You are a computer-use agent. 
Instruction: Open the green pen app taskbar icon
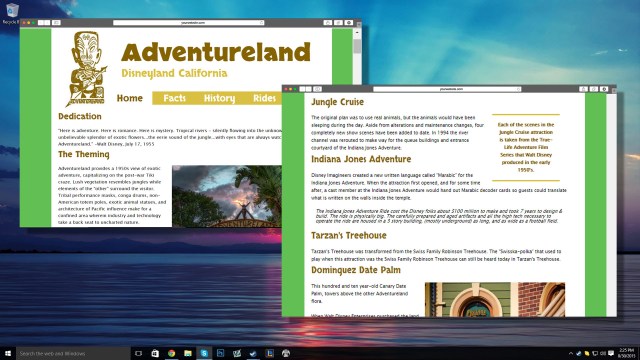(237, 353)
